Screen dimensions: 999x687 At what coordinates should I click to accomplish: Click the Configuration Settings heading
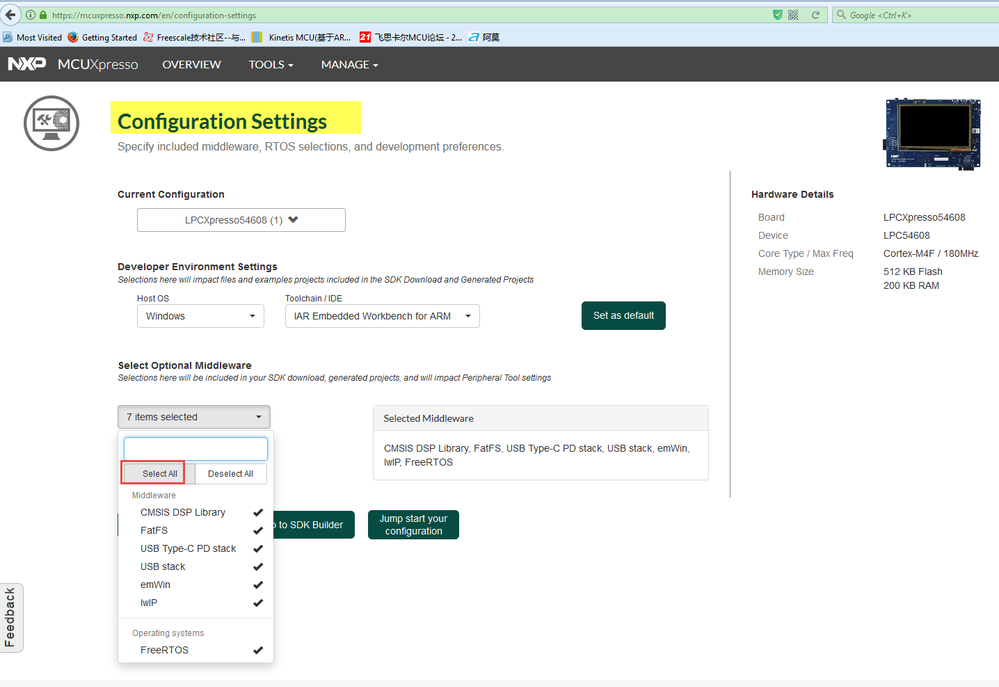click(222, 121)
